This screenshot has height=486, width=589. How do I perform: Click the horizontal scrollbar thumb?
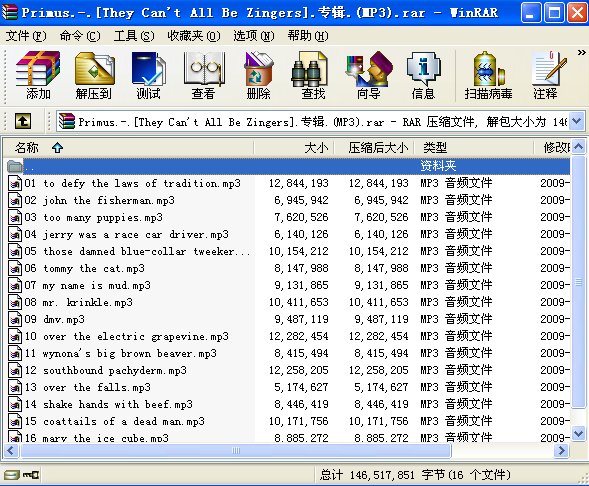pos(236,450)
